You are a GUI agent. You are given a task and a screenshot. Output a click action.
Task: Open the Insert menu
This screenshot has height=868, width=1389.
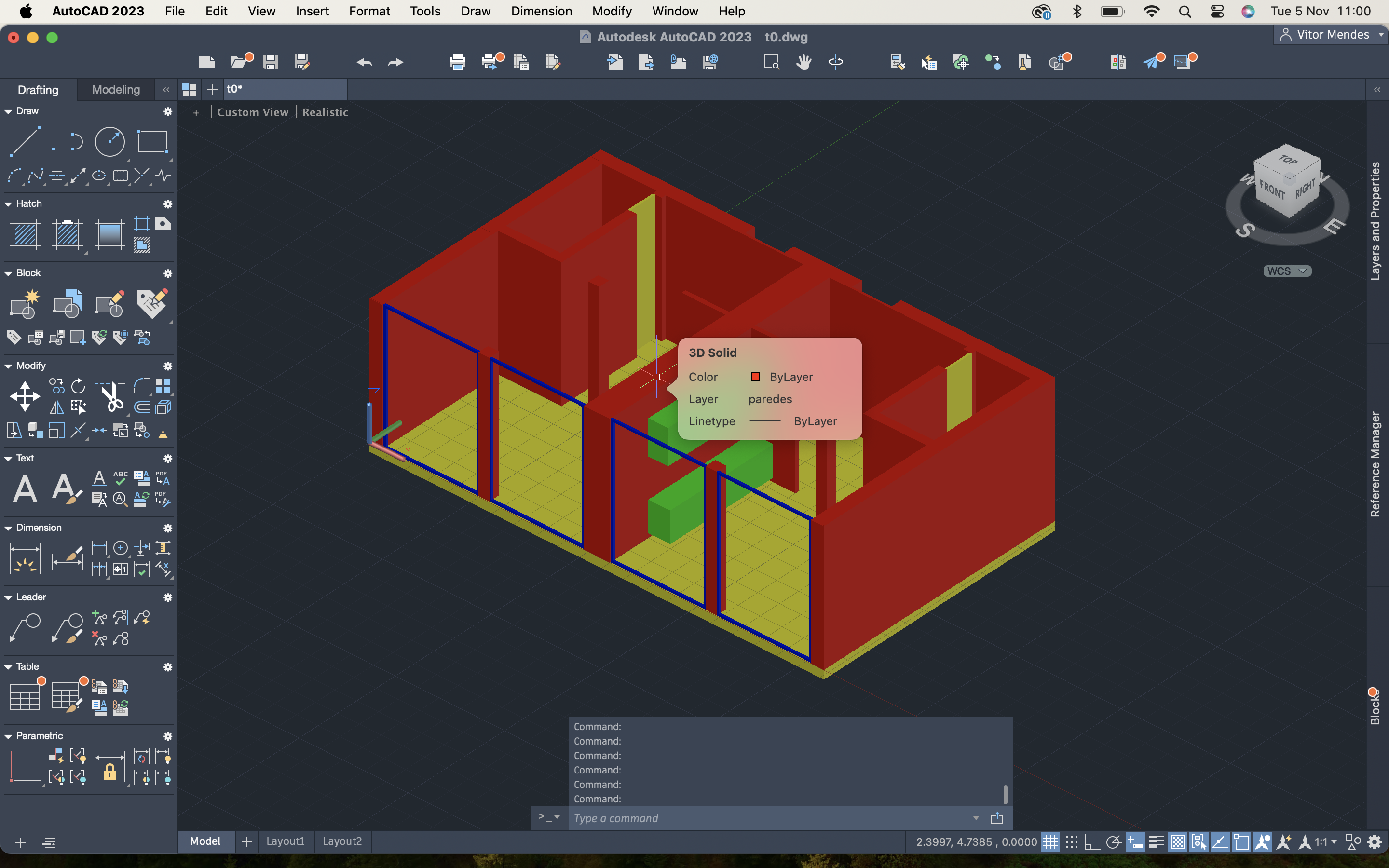(x=312, y=11)
